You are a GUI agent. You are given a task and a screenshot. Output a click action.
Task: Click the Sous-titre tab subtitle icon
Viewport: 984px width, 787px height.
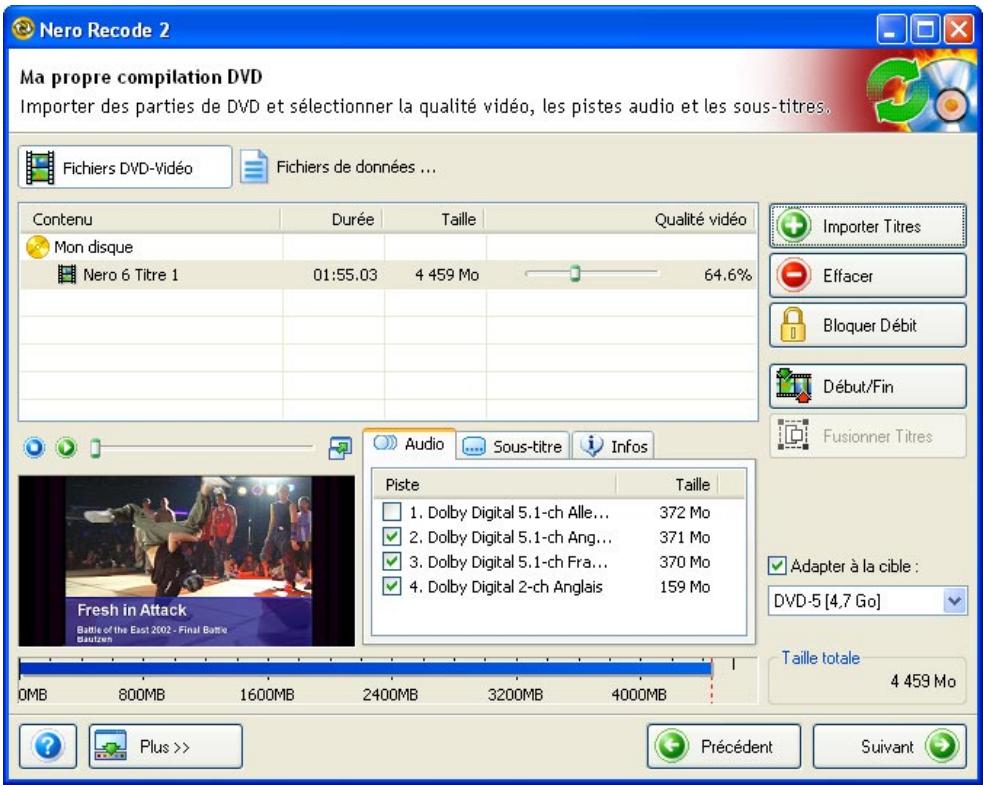click(474, 446)
